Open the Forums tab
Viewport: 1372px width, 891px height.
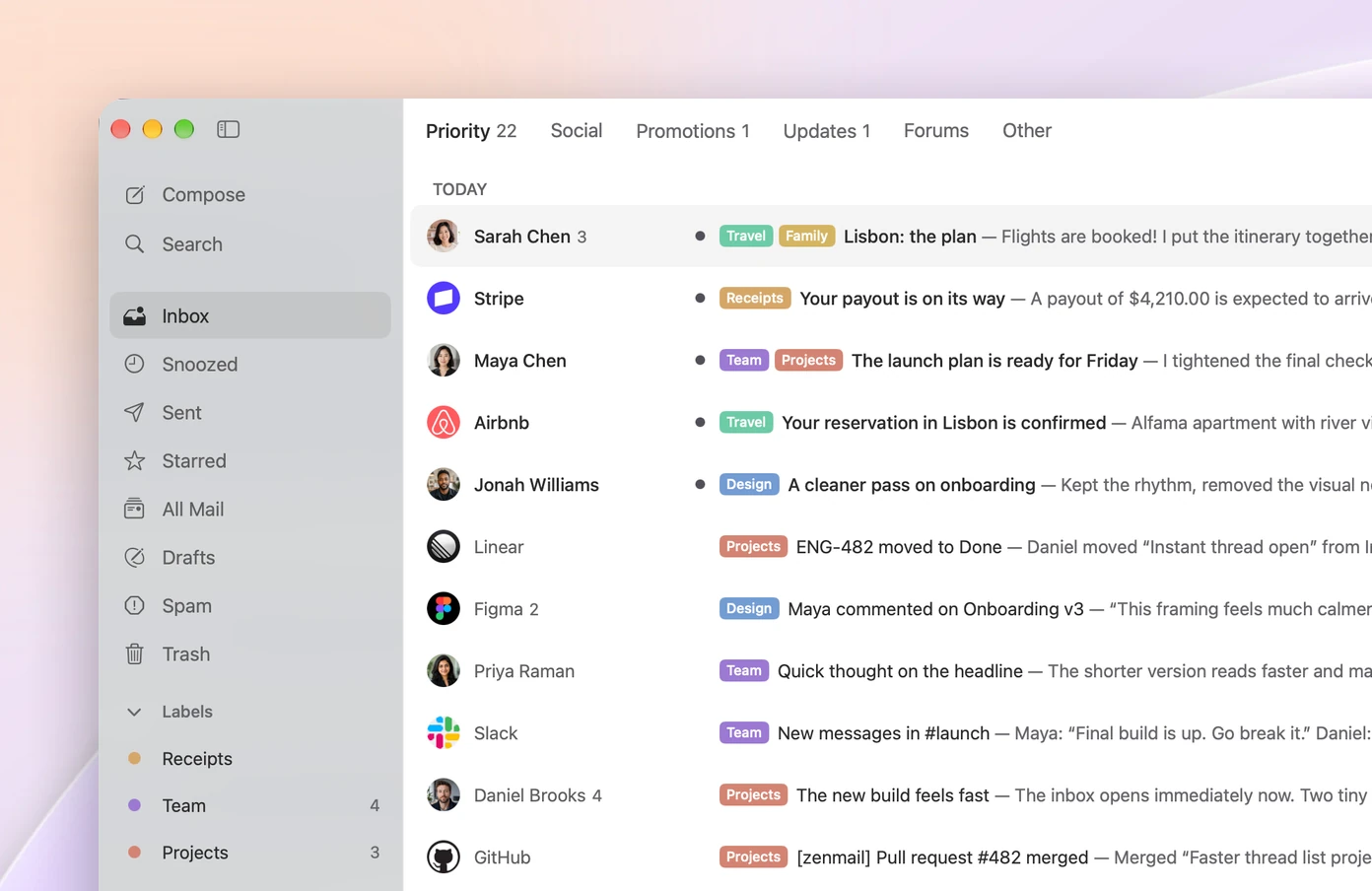pyautogui.click(x=936, y=130)
